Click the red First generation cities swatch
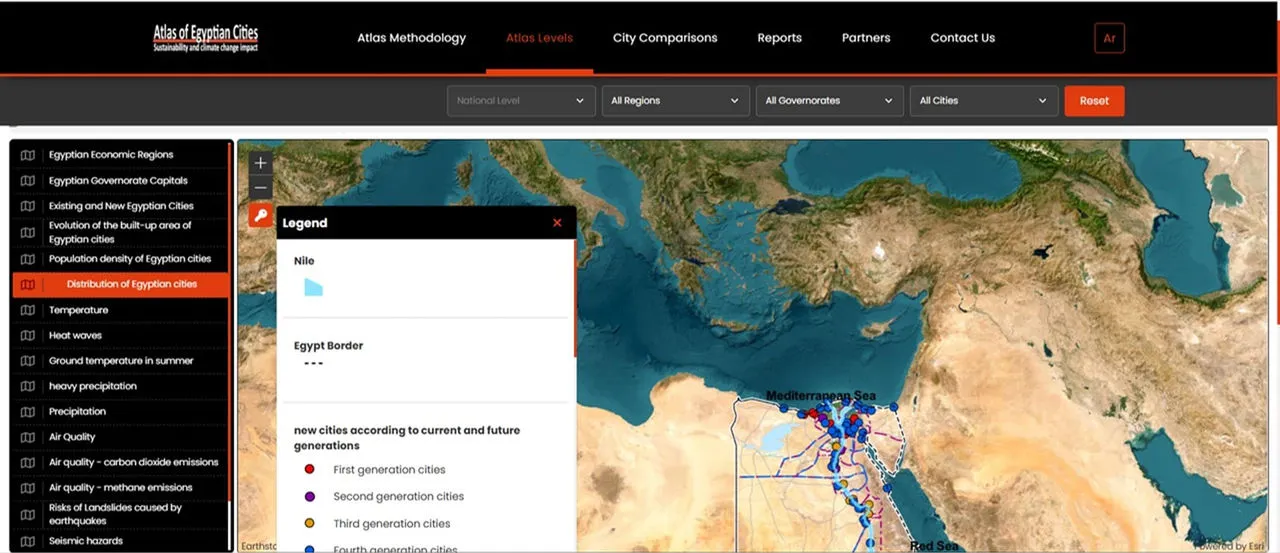The height and width of the screenshot is (553, 1280). [309, 469]
